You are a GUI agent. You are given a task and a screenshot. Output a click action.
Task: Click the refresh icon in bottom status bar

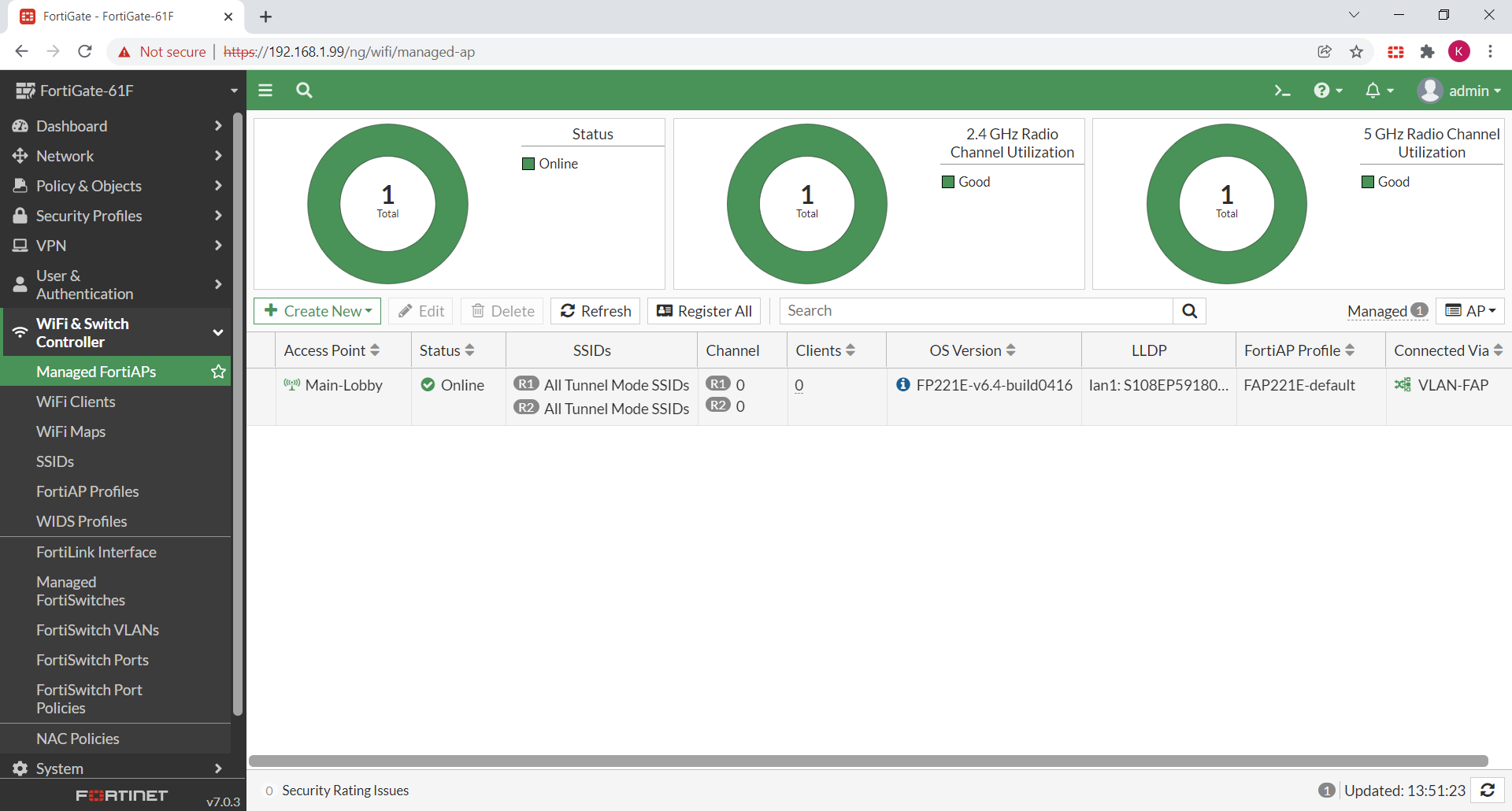coord(1488,791)
